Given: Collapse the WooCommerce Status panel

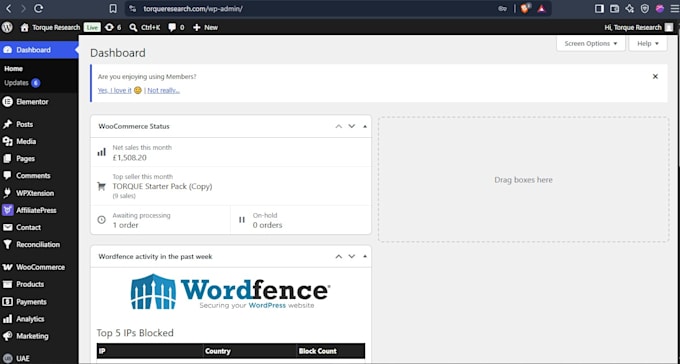Looking at the screenshot, I should pyautogui.click(x=365, y=126).
